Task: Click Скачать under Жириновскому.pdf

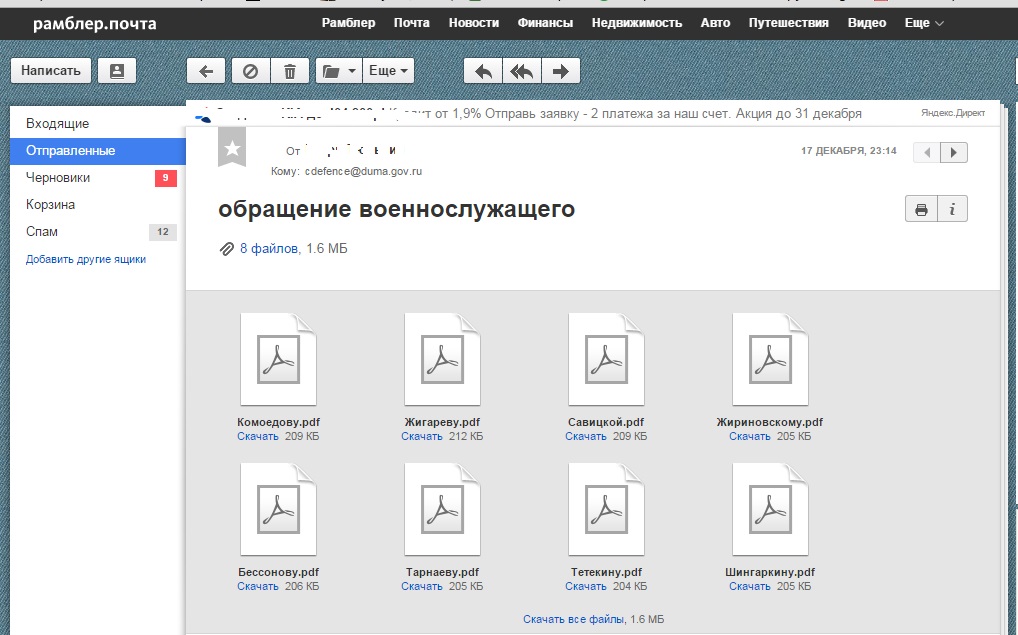Action: click(750, 436)
